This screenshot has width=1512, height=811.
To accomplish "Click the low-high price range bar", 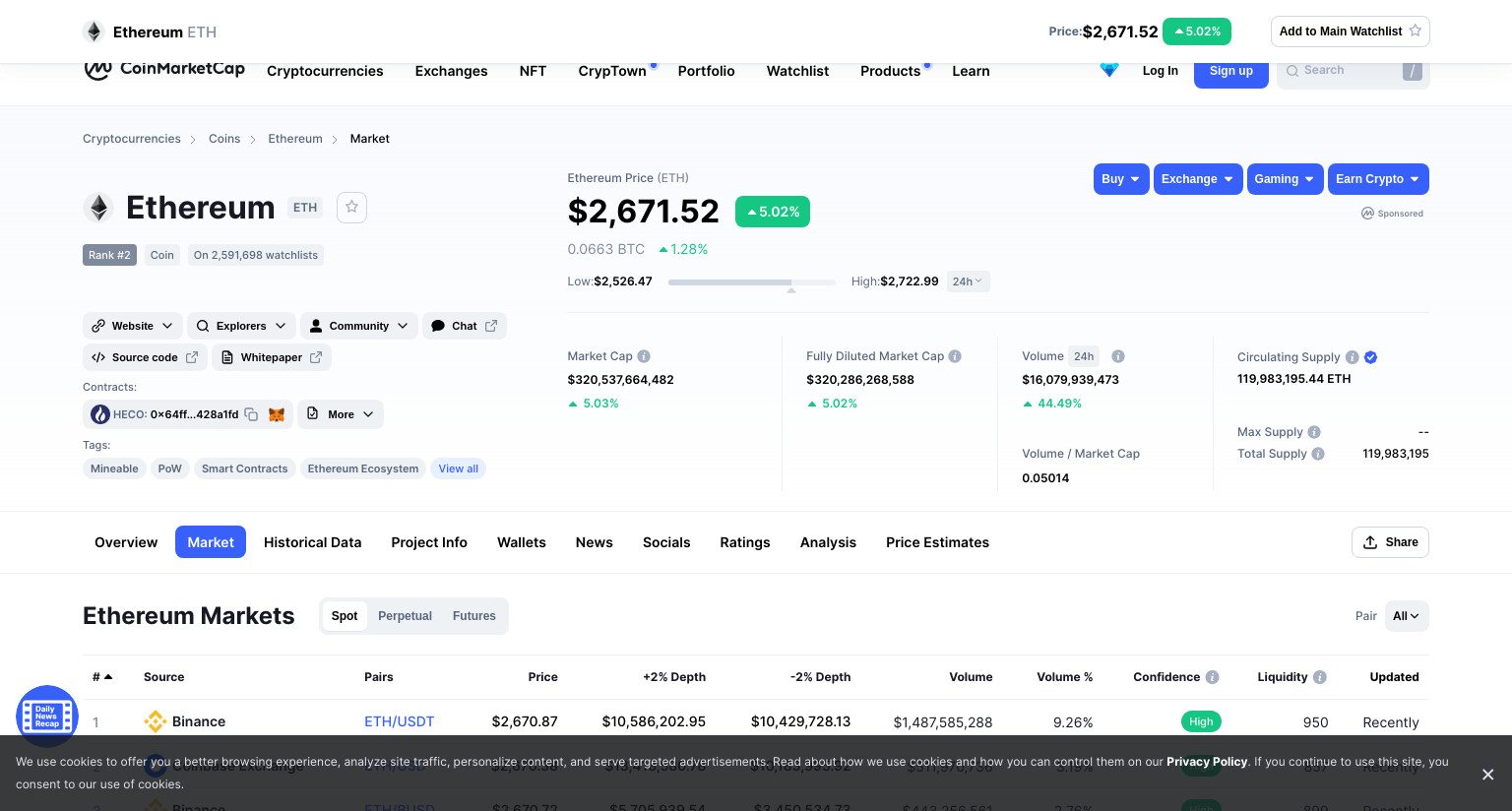I will pos(752,282).
